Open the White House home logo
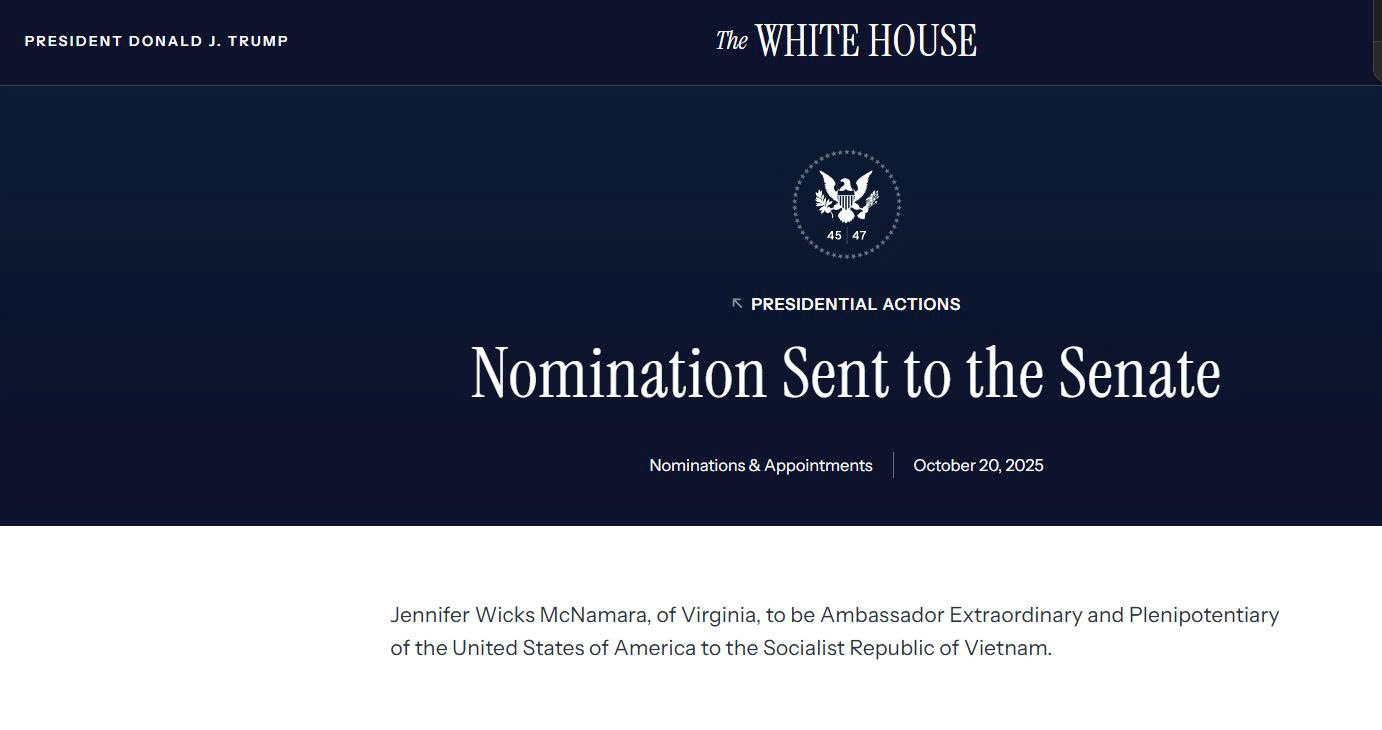 point(846,41)
